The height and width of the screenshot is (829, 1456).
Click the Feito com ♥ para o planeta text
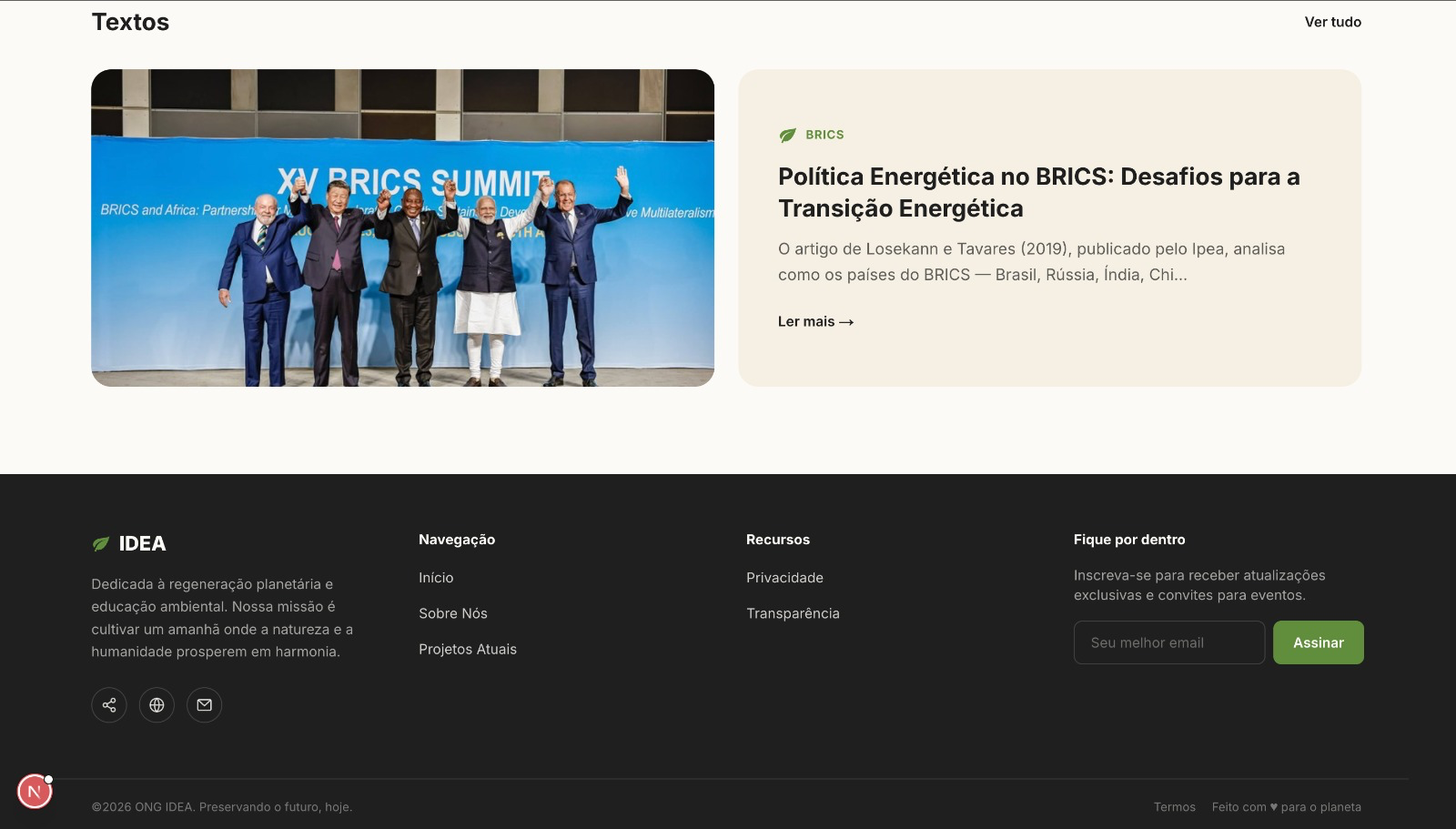(x=1287, y=807)
